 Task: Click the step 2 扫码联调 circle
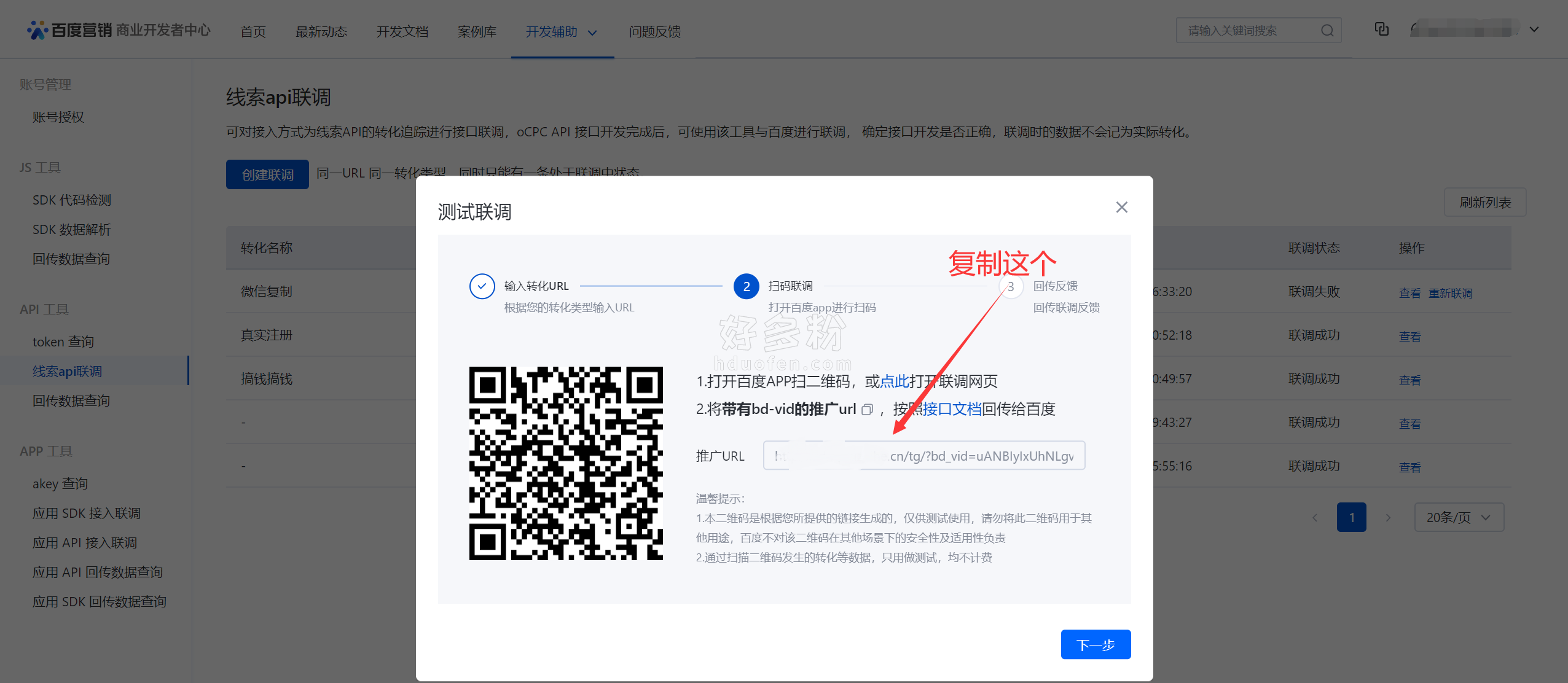click(747, 286)
